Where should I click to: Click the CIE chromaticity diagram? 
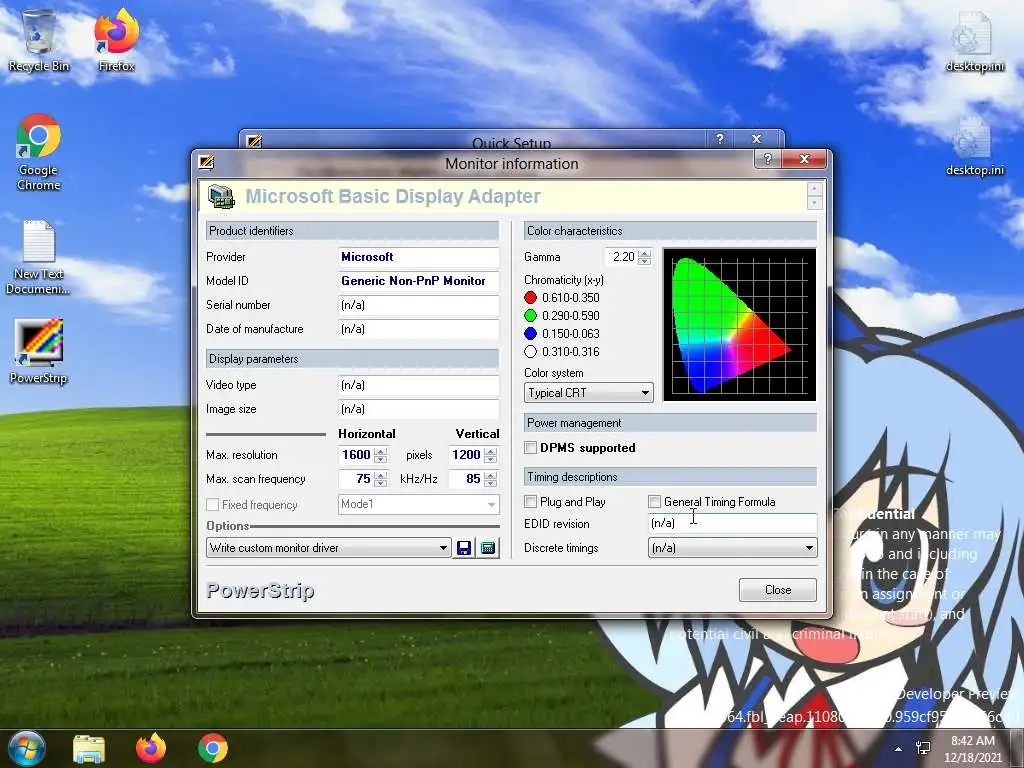[x=739, y=325]
